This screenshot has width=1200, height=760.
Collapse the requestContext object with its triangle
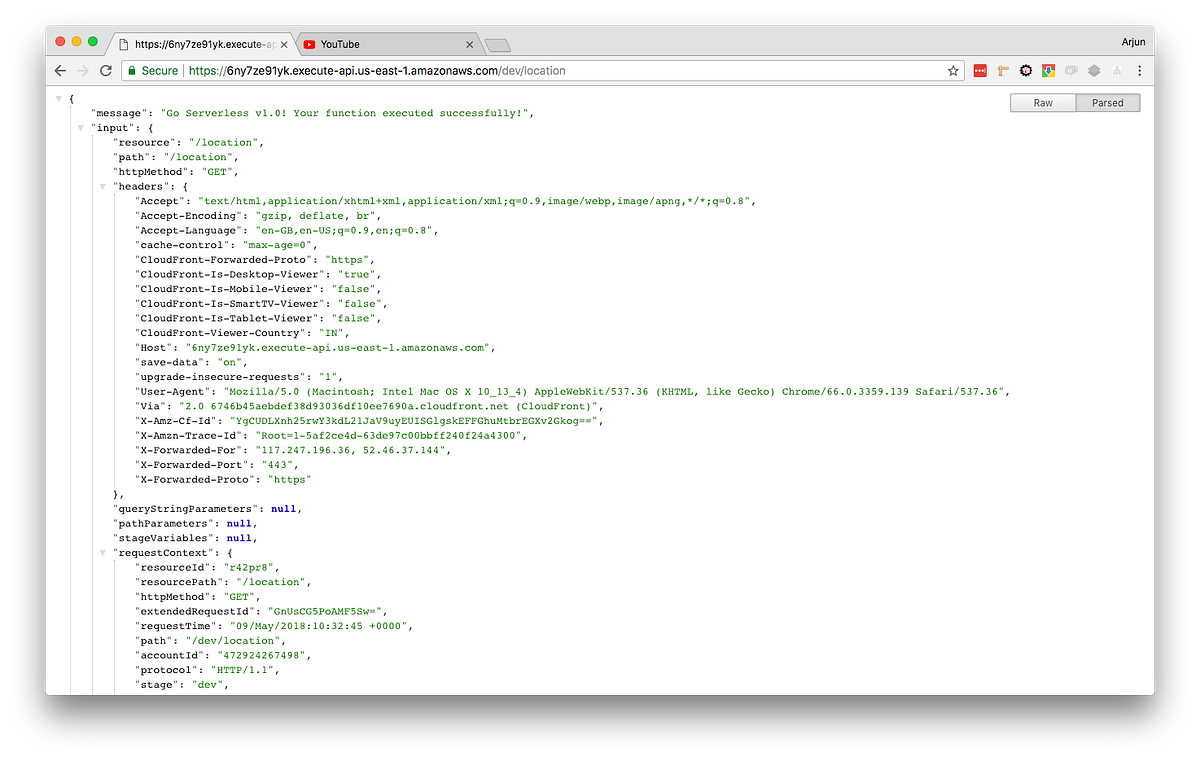pyautogui.click(x=102, y=552)
